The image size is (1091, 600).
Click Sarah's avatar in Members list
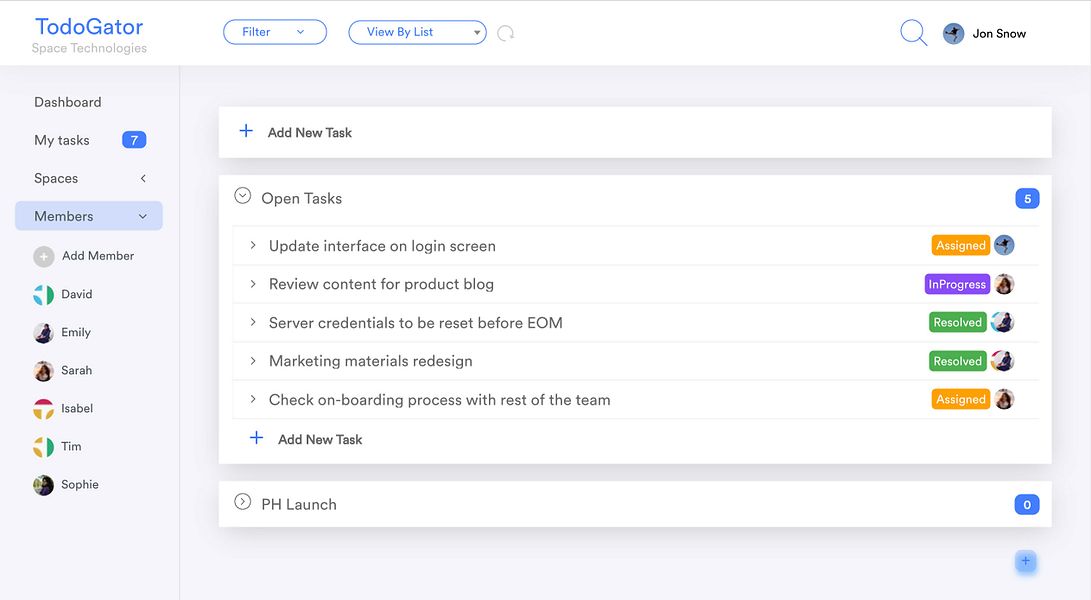(x=43, y=371)
